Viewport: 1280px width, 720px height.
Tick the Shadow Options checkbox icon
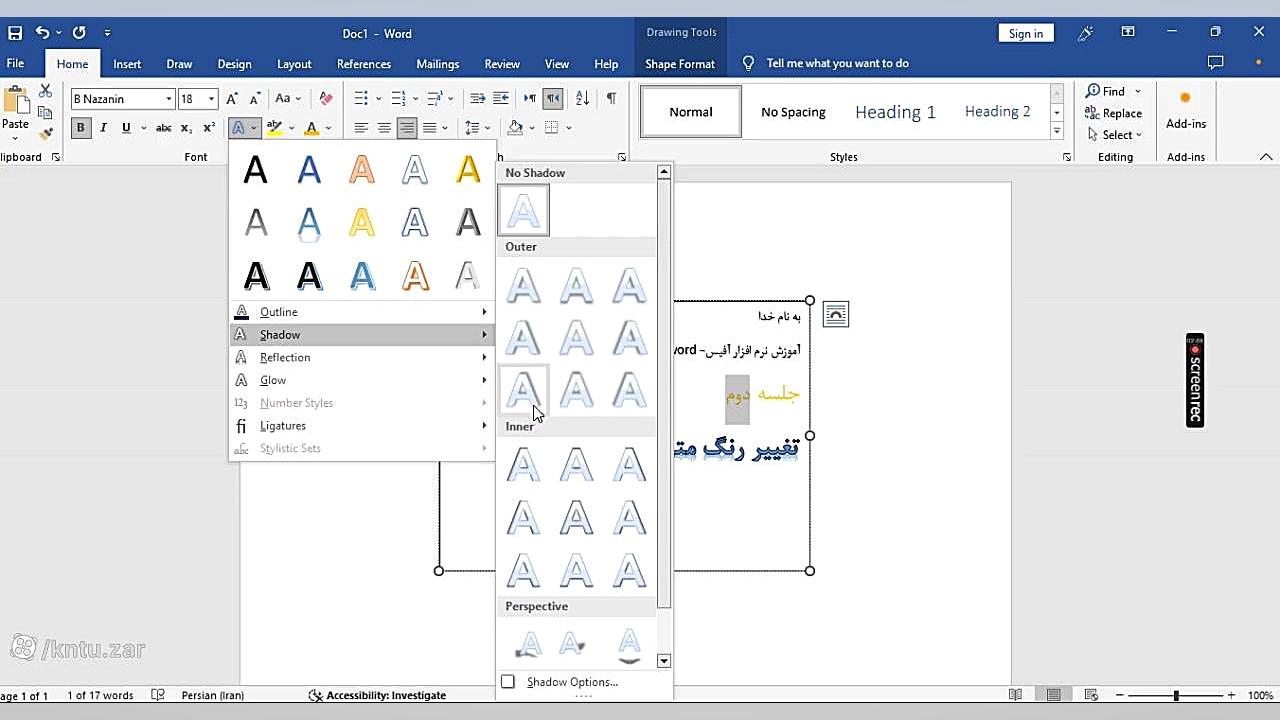pos(508,682)
